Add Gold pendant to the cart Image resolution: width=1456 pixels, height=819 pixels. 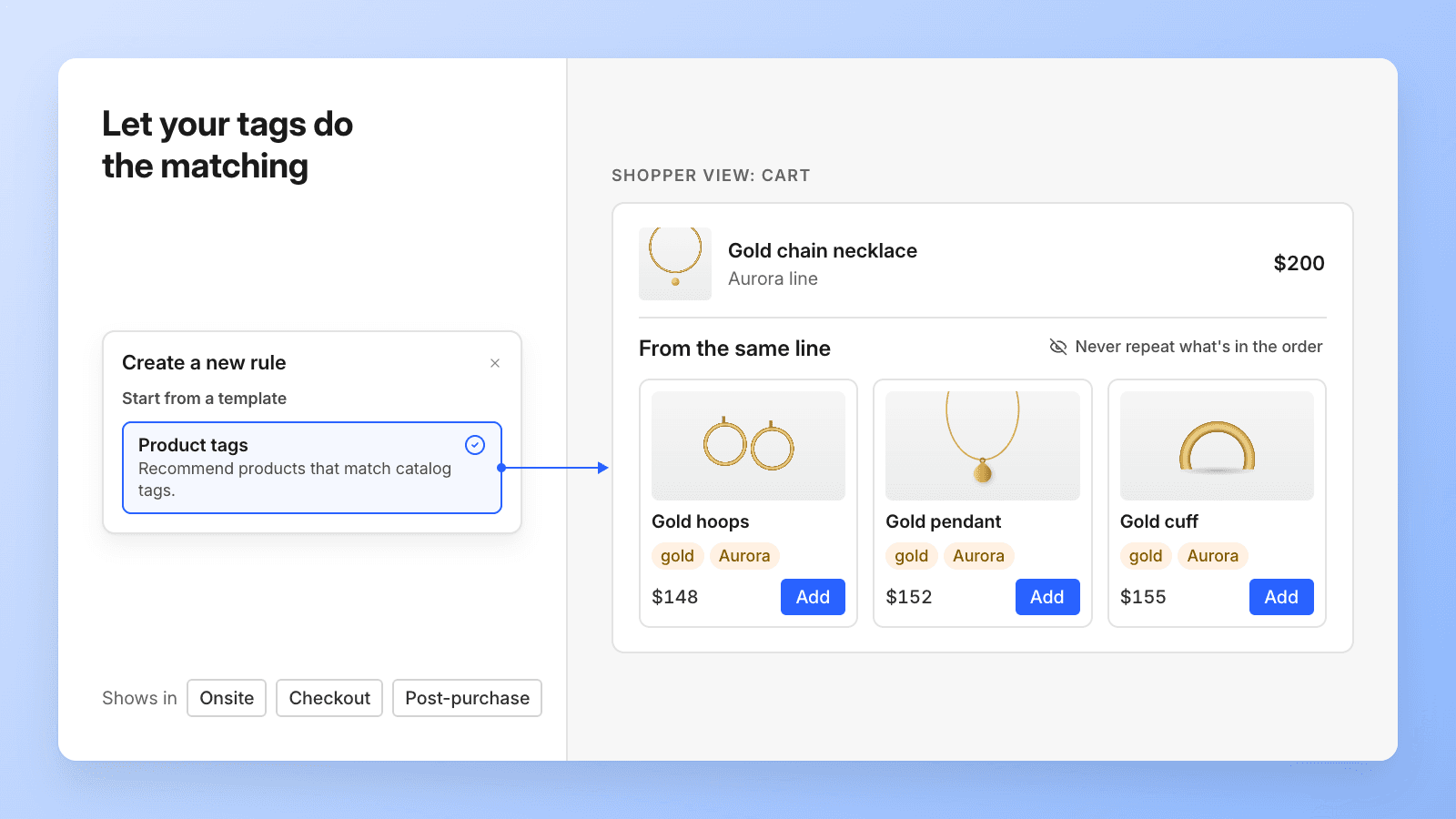[x=1047, y=597]
